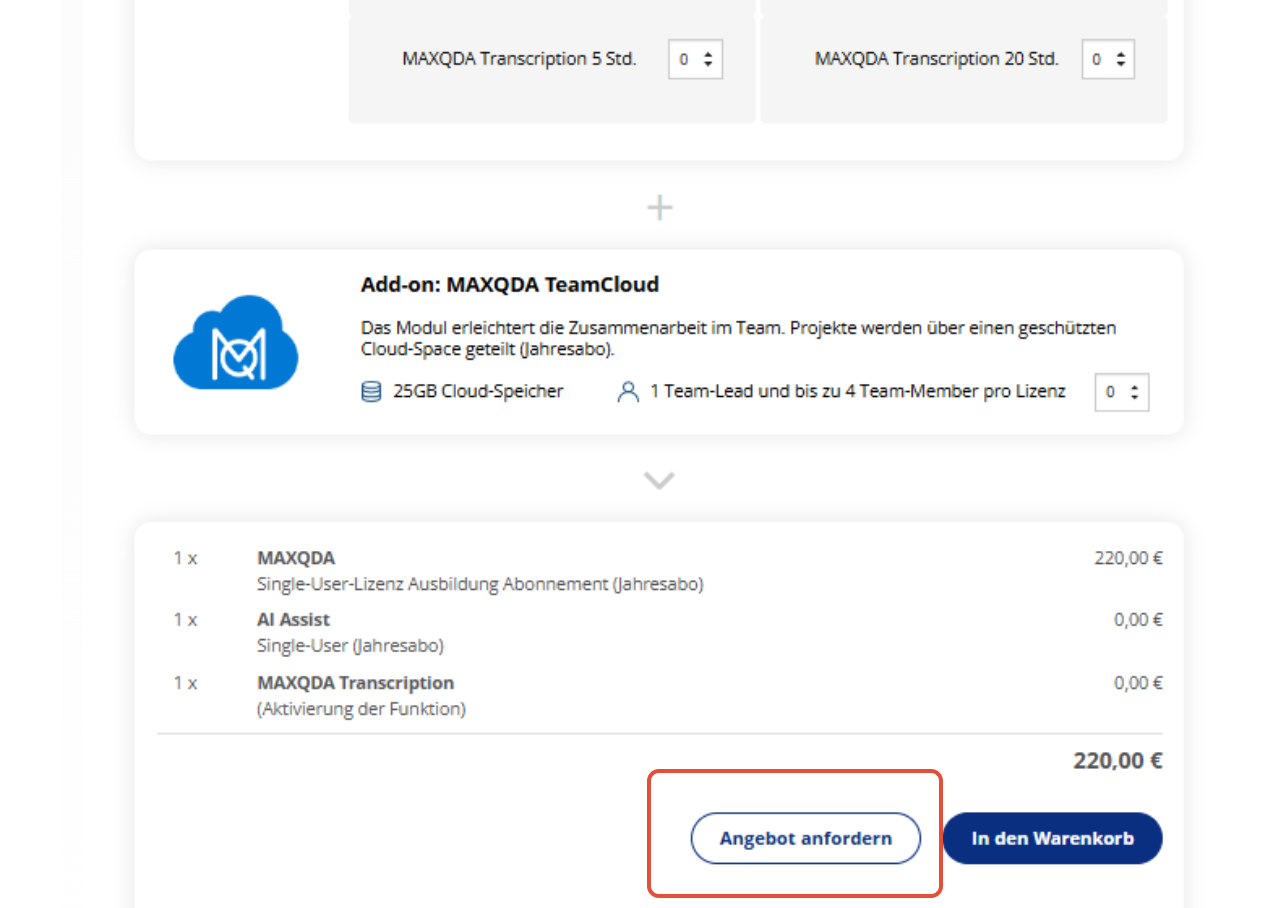Click the MAXQDA Transcription line item name

(x=355, y=683)
